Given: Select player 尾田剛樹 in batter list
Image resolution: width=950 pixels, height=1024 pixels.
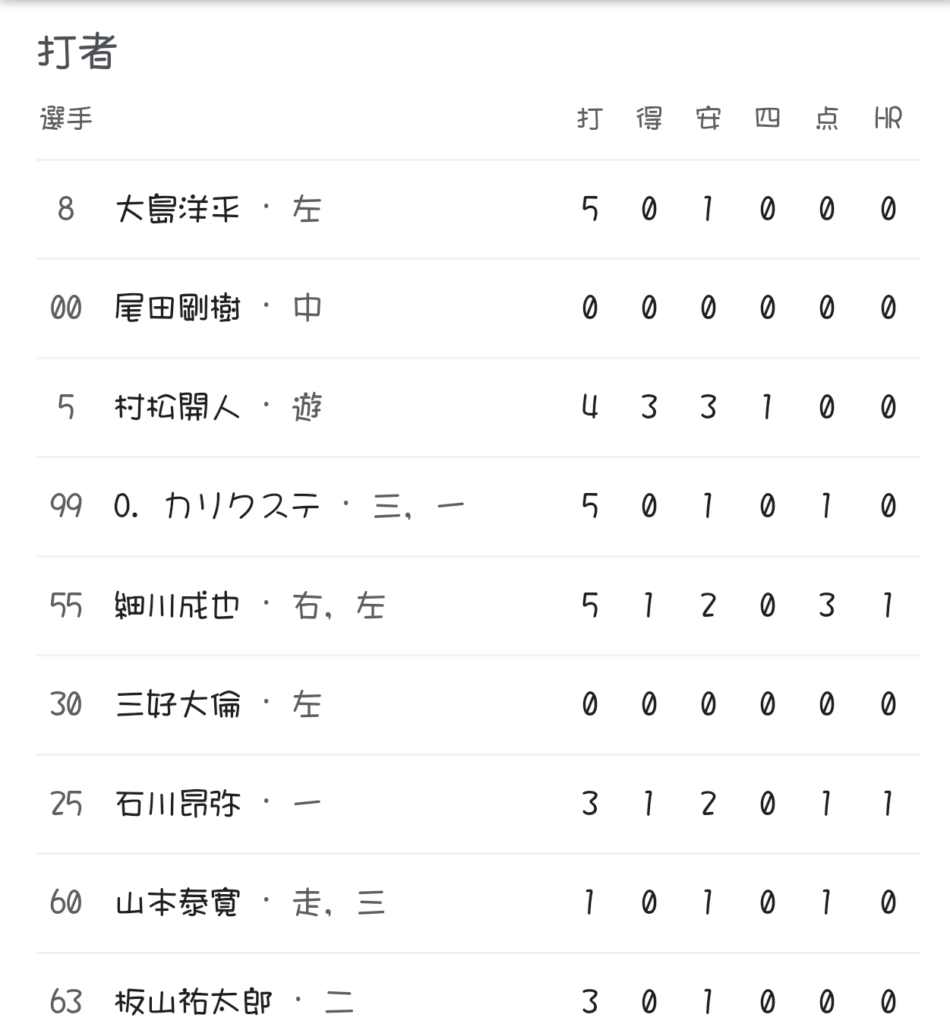Looking at the screenshot, I should 178,309.
